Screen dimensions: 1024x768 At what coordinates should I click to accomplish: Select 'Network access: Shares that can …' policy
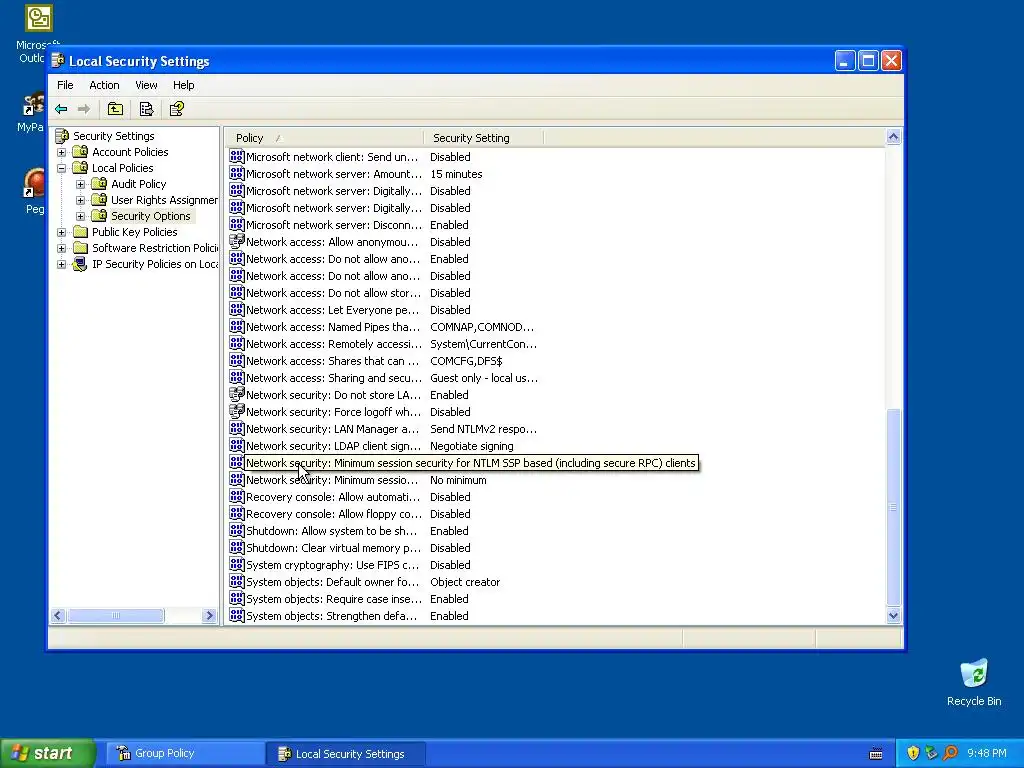point(332,360)
